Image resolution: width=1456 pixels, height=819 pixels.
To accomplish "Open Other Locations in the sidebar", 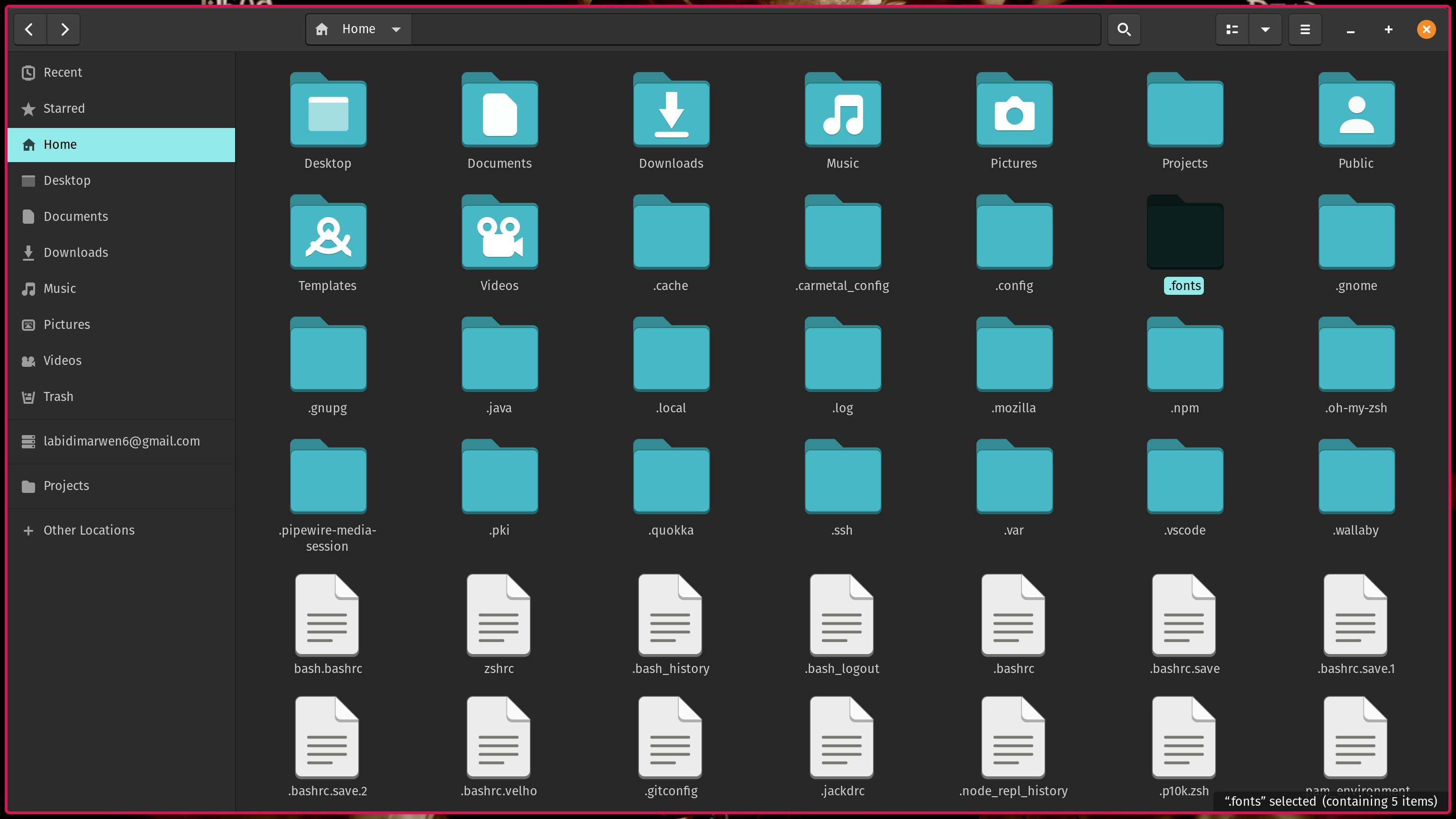I will pyautogui.click(x=121, y=531).
